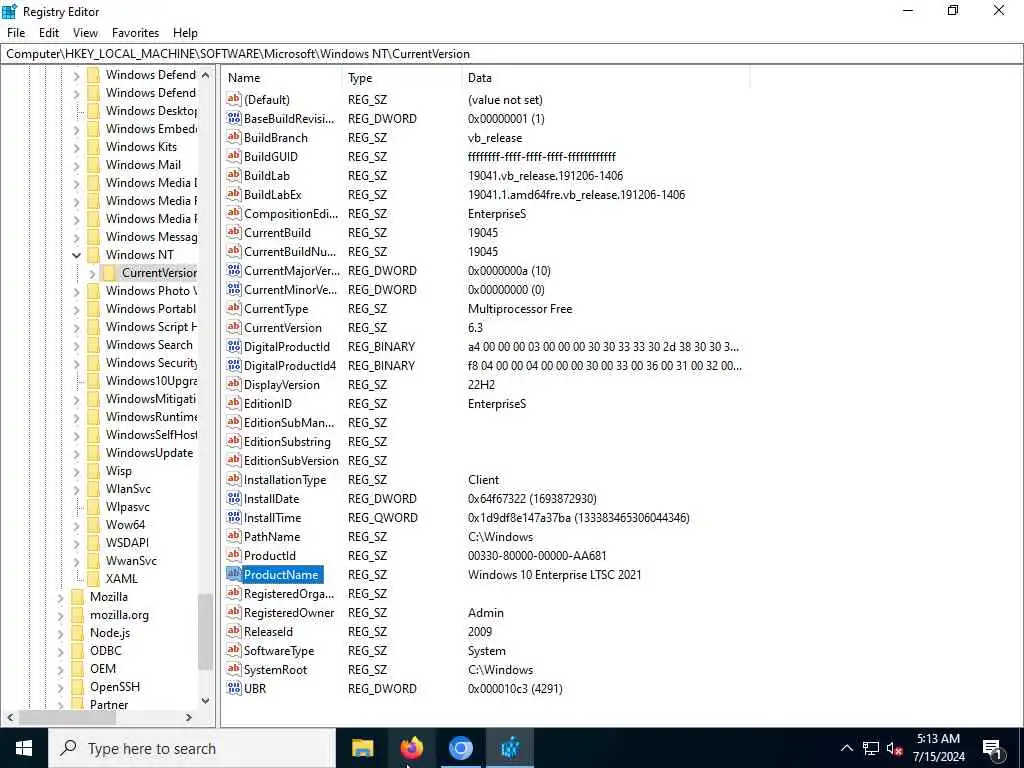The width and height of the screenshot is (1024, 768).
Task: Click the taskbar clock showing 5:13 AM
Action: pos(938,748)
